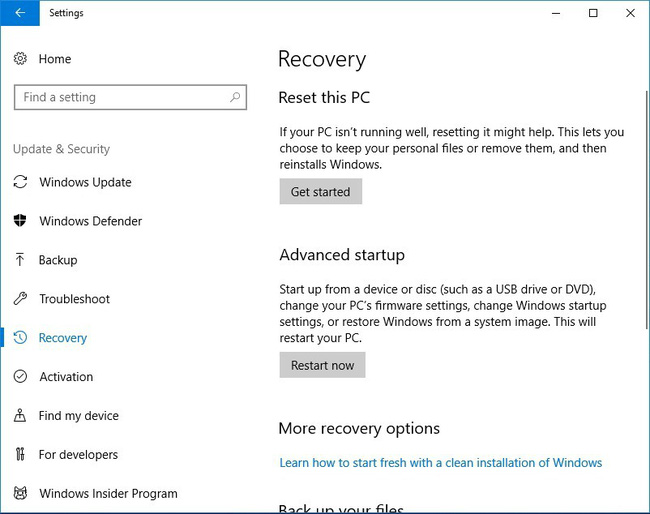Focus the Find a setting search field
The width and height of the screenshot is (650, 514).
click(130, 97)
